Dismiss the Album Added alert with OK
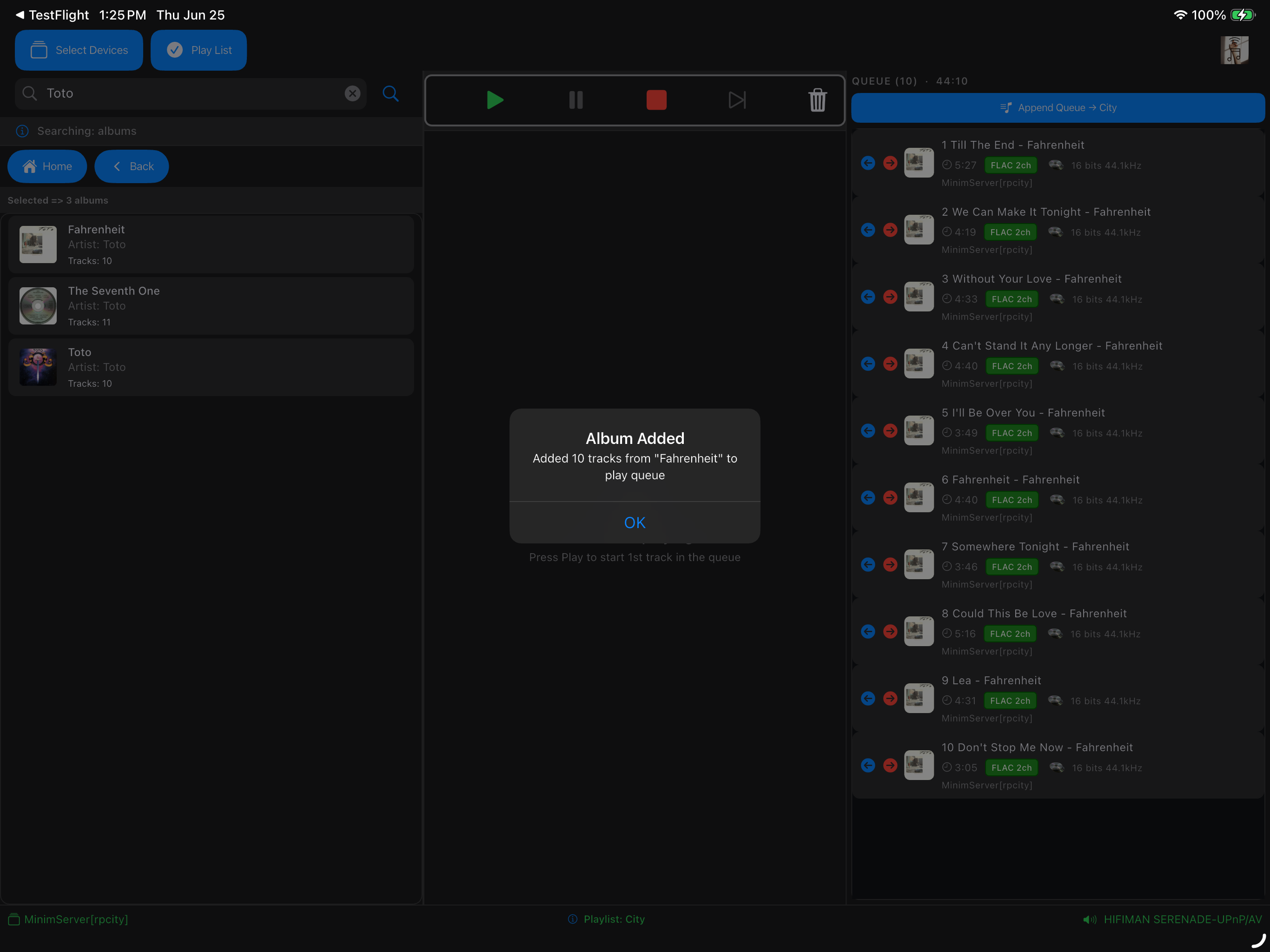This screenshot has height=952, width=1270. pos(635,522)
